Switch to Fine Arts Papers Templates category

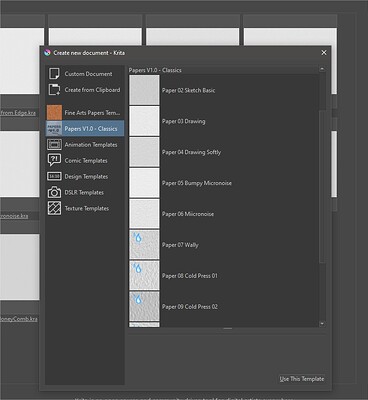85,113
